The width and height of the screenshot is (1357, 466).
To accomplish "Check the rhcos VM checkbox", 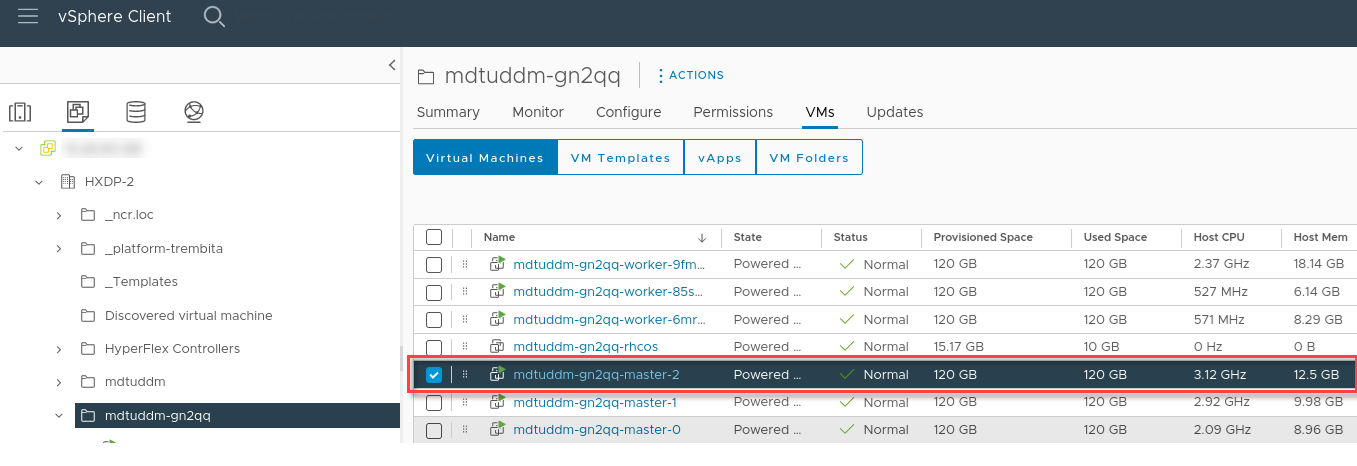I will (434, 348).
